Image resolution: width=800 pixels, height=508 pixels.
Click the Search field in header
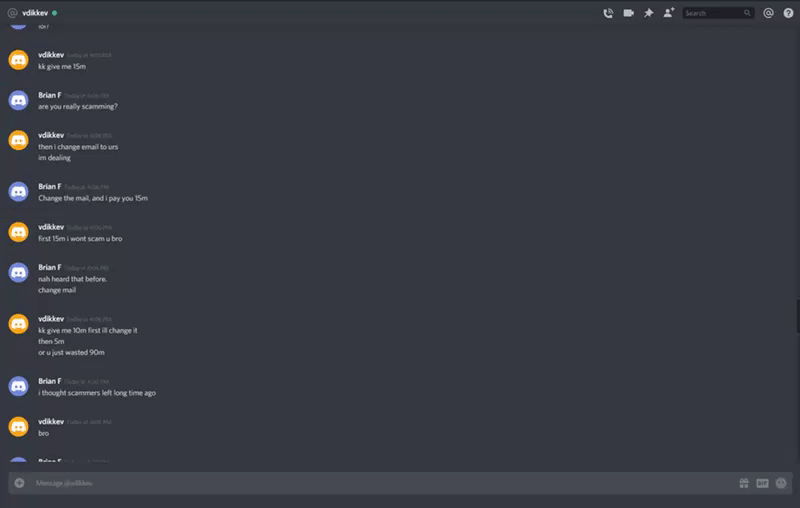tap(718, 13)
